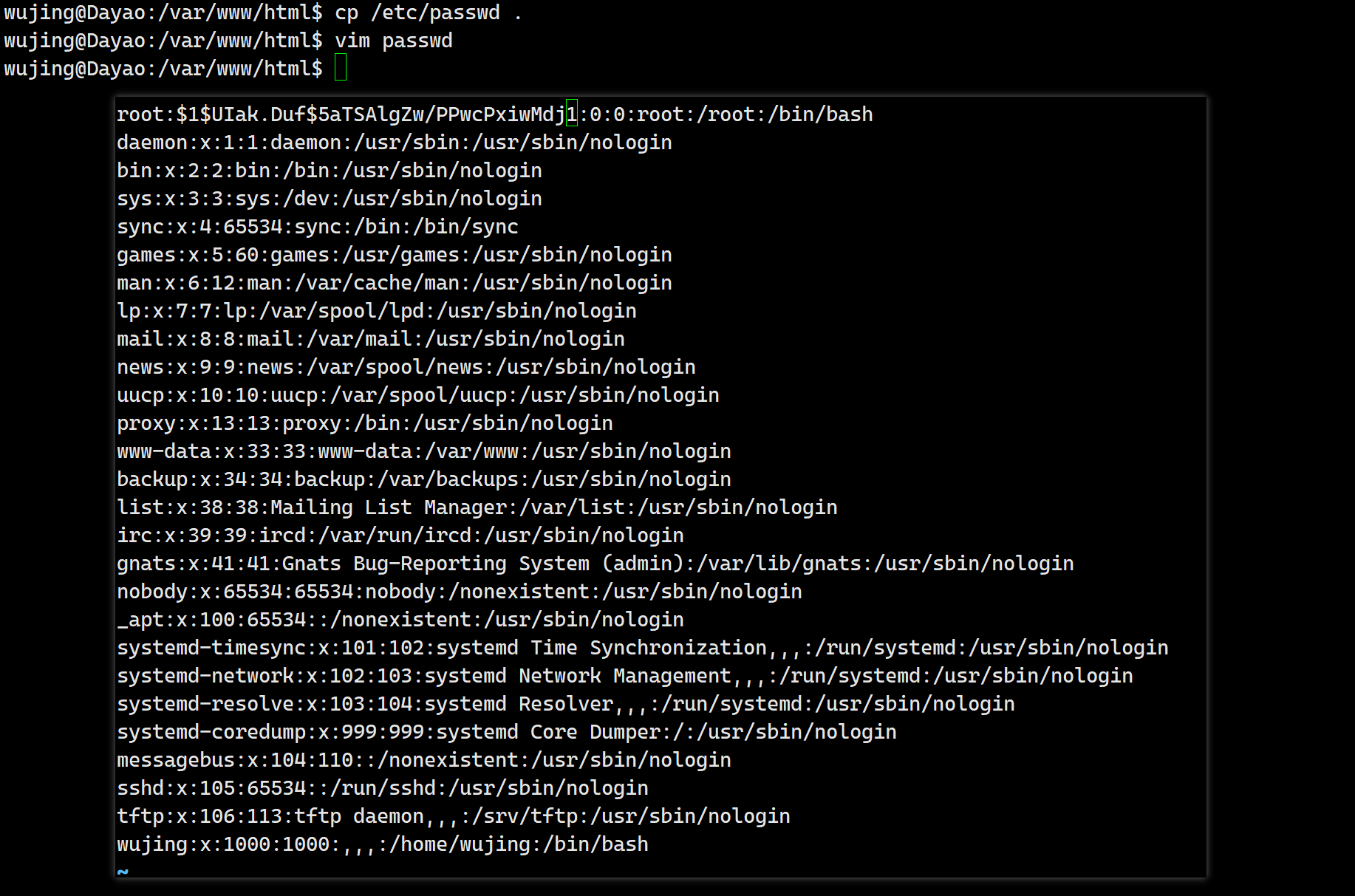This screenshot has width=1355, height=896.
Task: Click the www-data user entry line
Action: click(423, 451)
